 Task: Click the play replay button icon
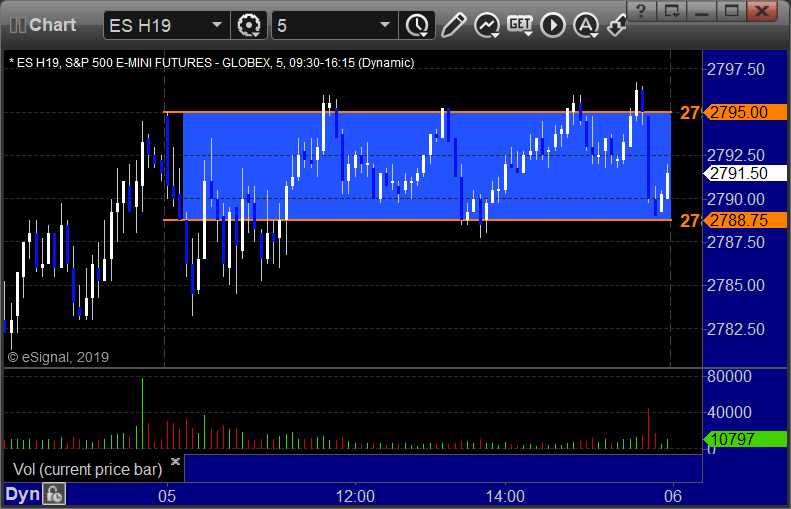553,25
